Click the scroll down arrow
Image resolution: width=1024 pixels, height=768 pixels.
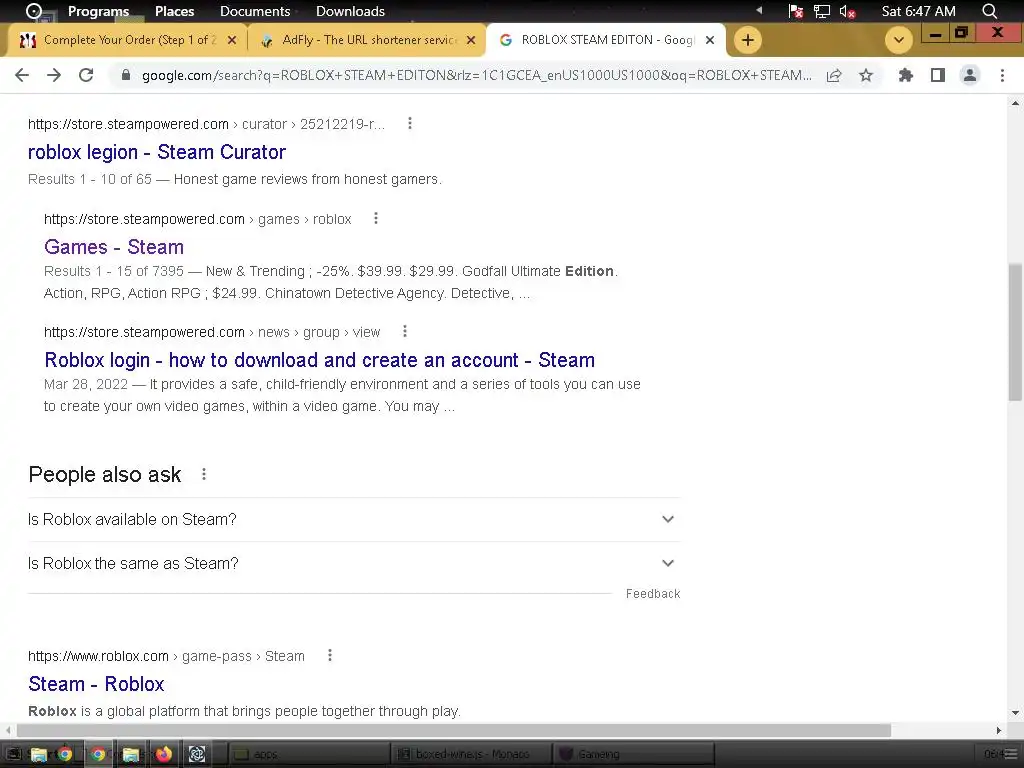(1016, 713)
